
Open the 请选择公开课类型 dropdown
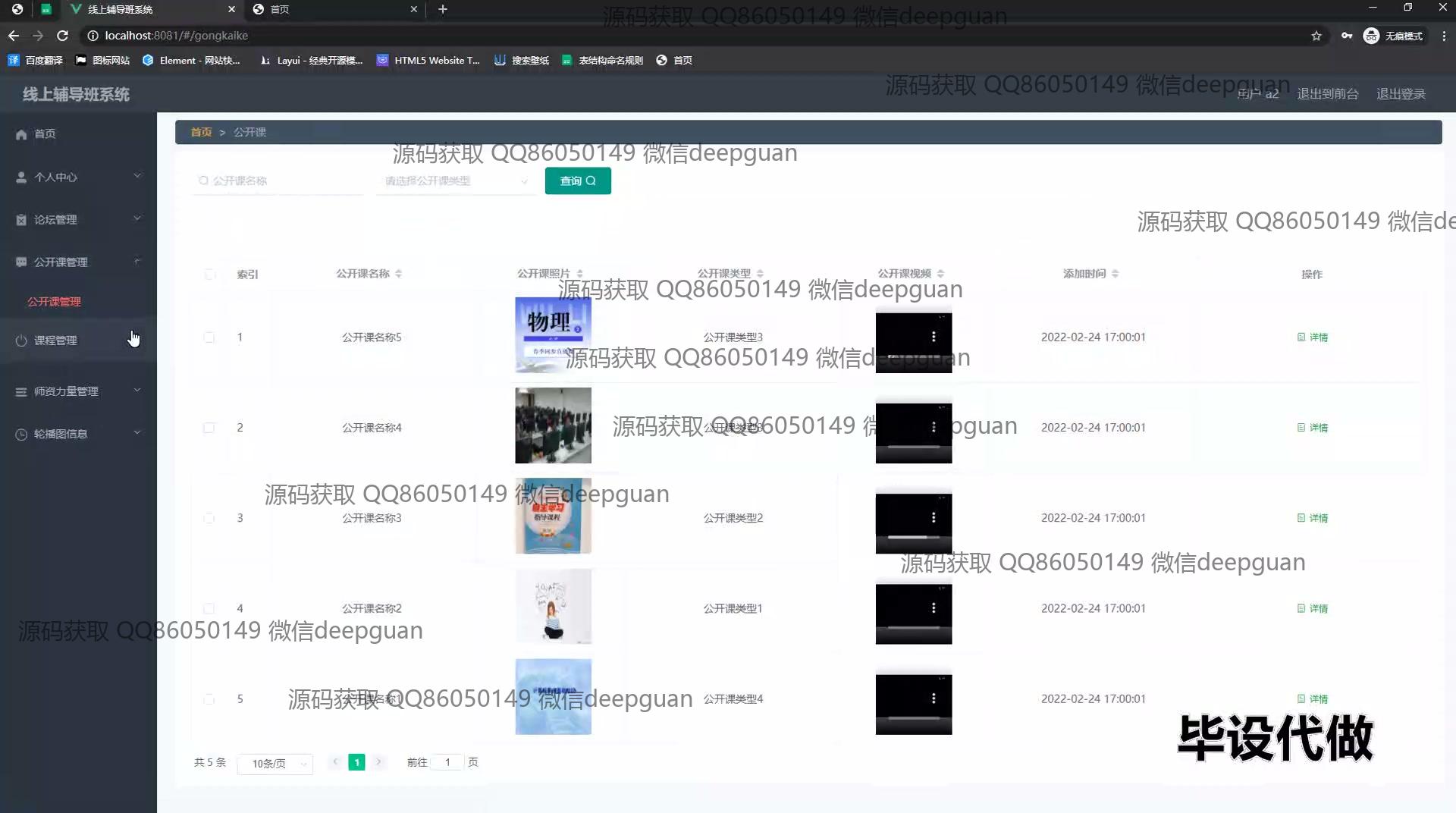click(455, 181)
